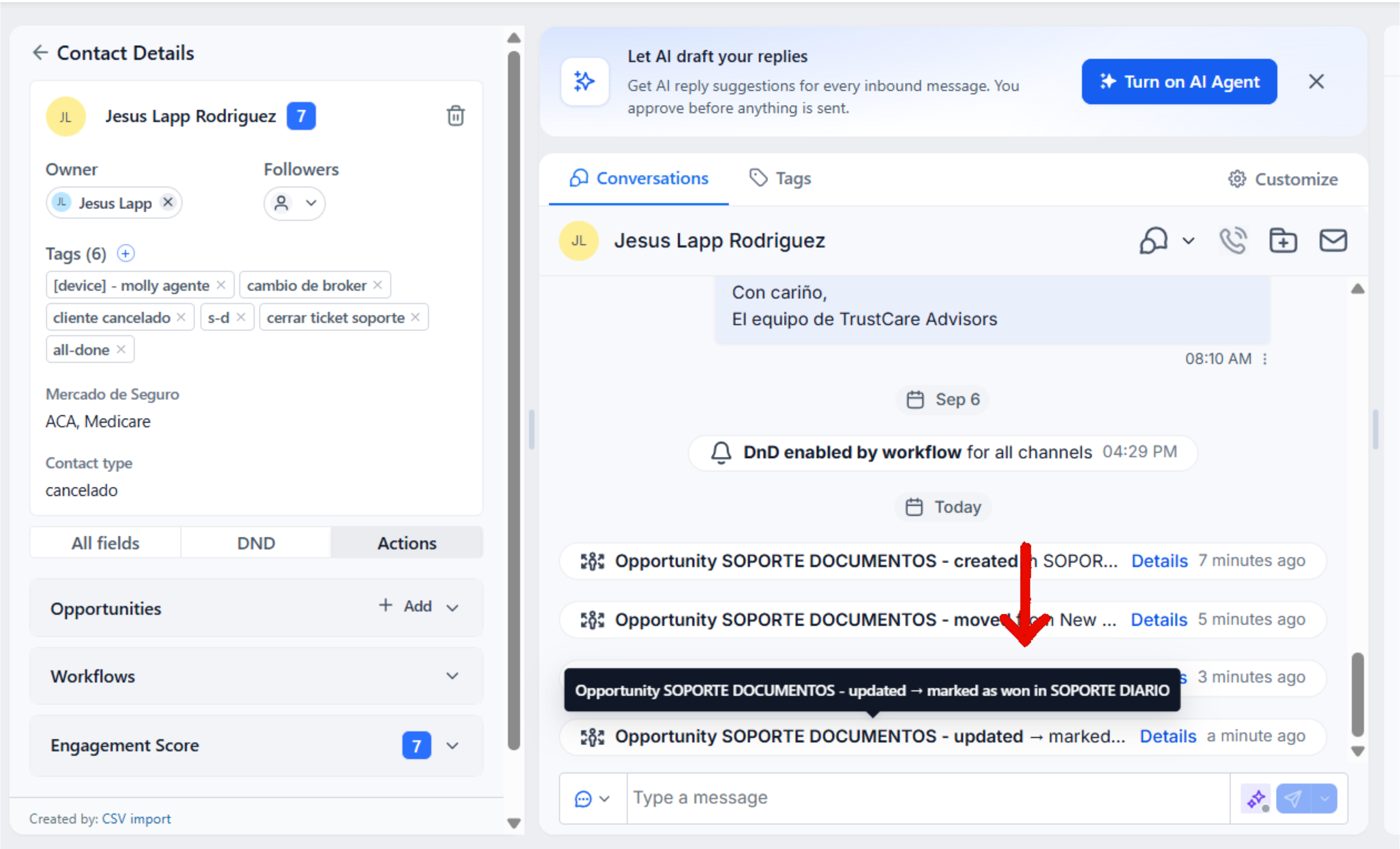Open the send options dropdown arrow
Screen dimensions: 1400x849
point(1324,798)
